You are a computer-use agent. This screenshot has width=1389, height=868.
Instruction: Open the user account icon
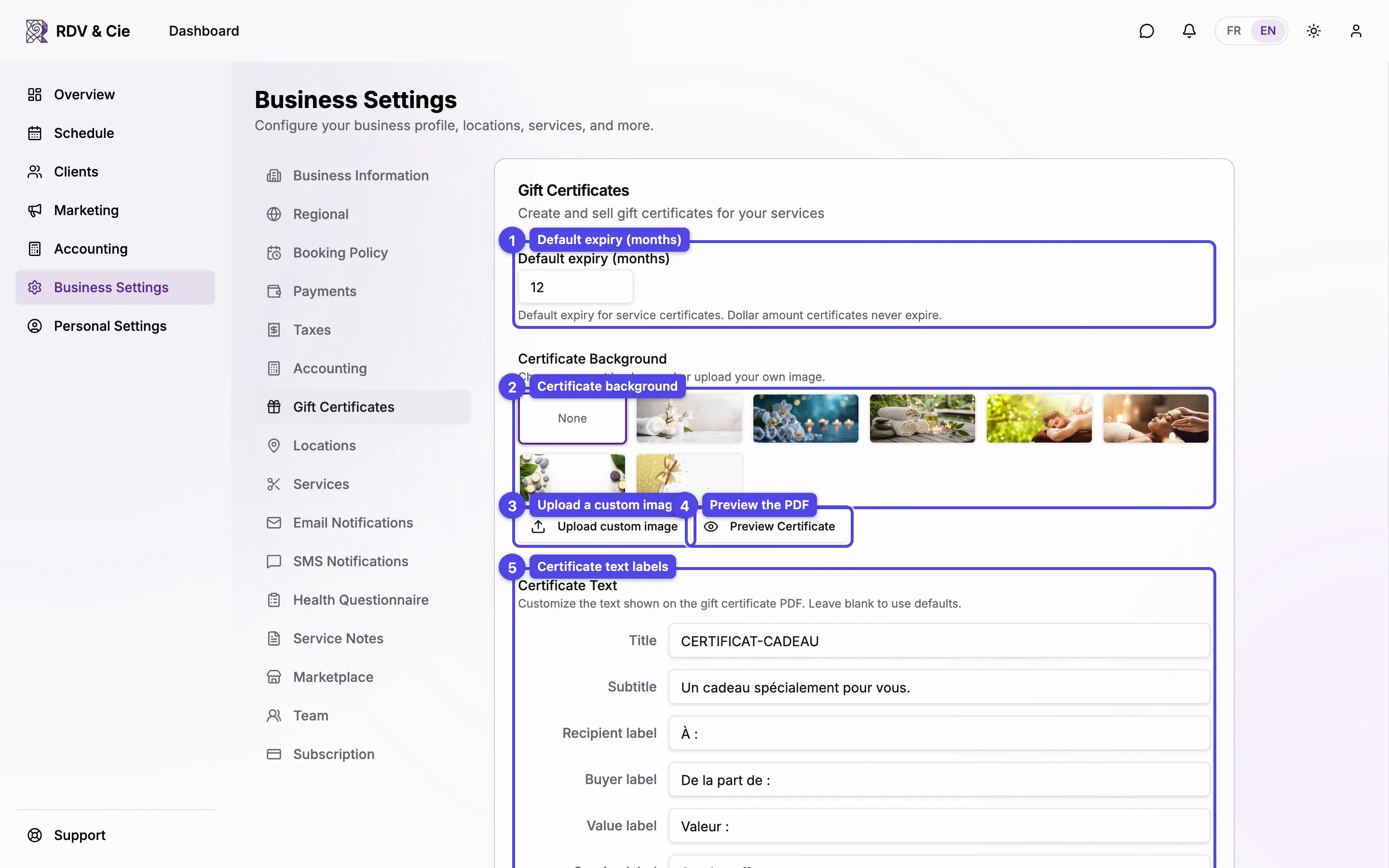coord(1356,31)
